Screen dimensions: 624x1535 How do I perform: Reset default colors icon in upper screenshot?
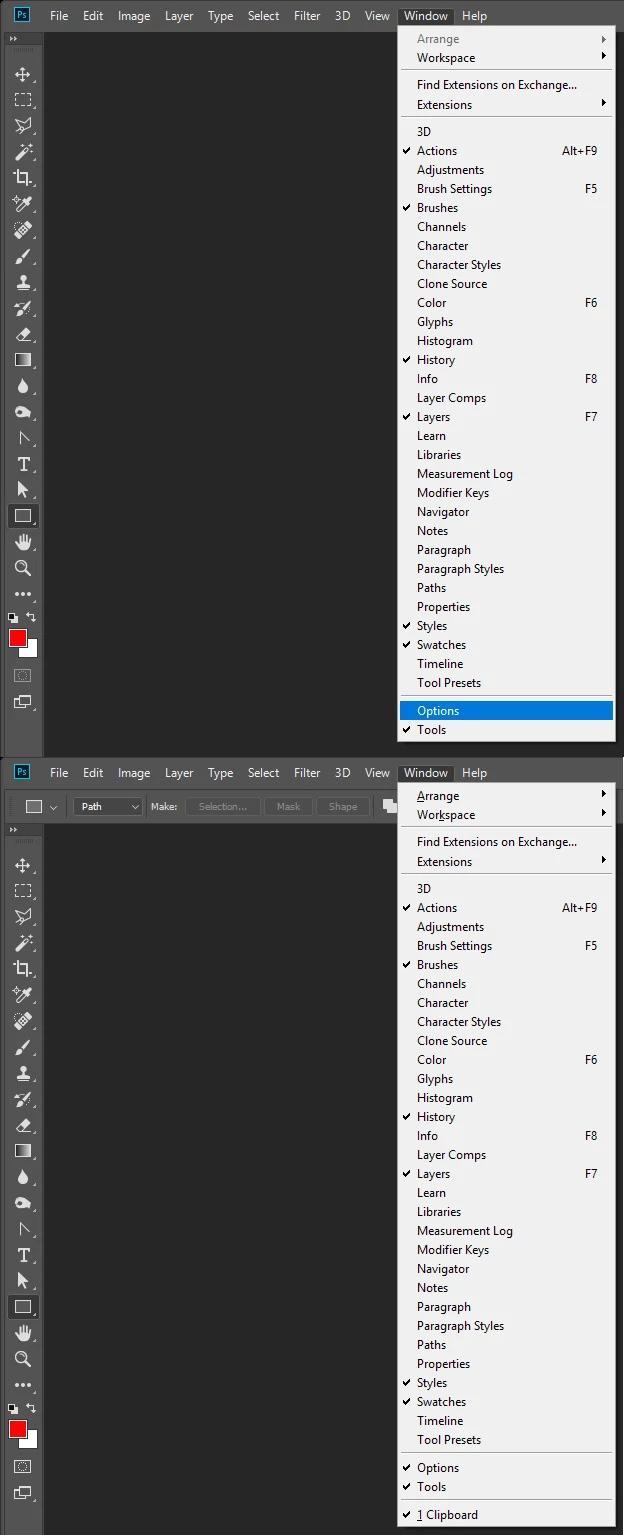(x=13, y=619)
